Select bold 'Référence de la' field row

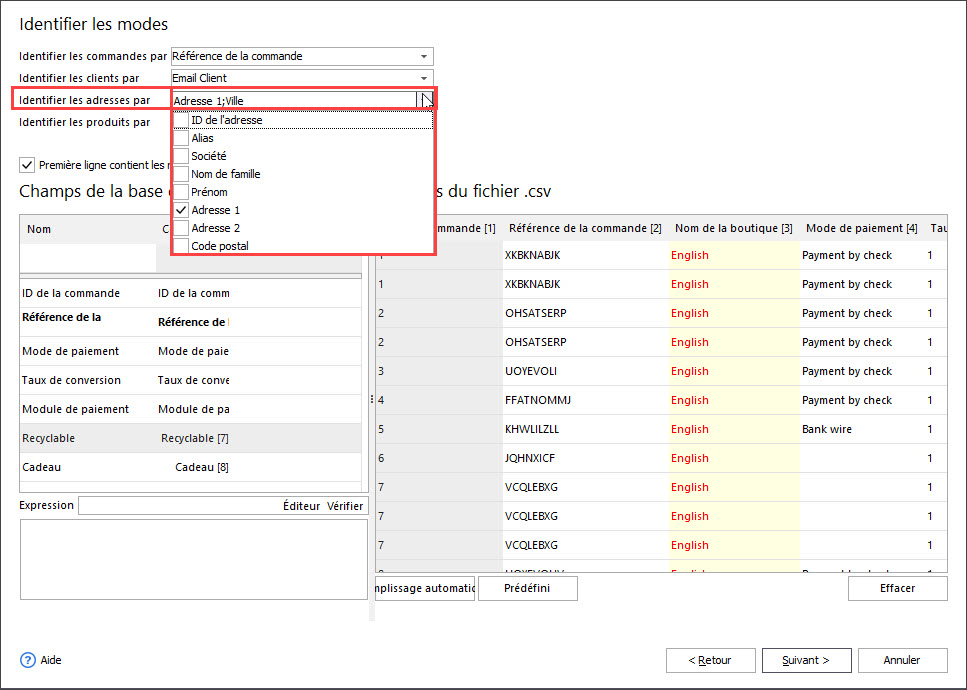pos(191,322)
